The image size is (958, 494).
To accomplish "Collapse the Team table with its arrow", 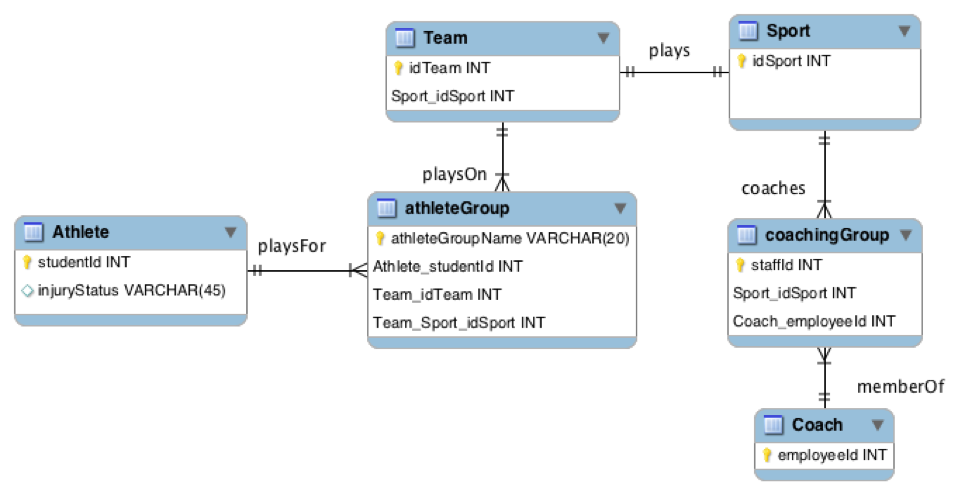I will click(x=603, y=38).
